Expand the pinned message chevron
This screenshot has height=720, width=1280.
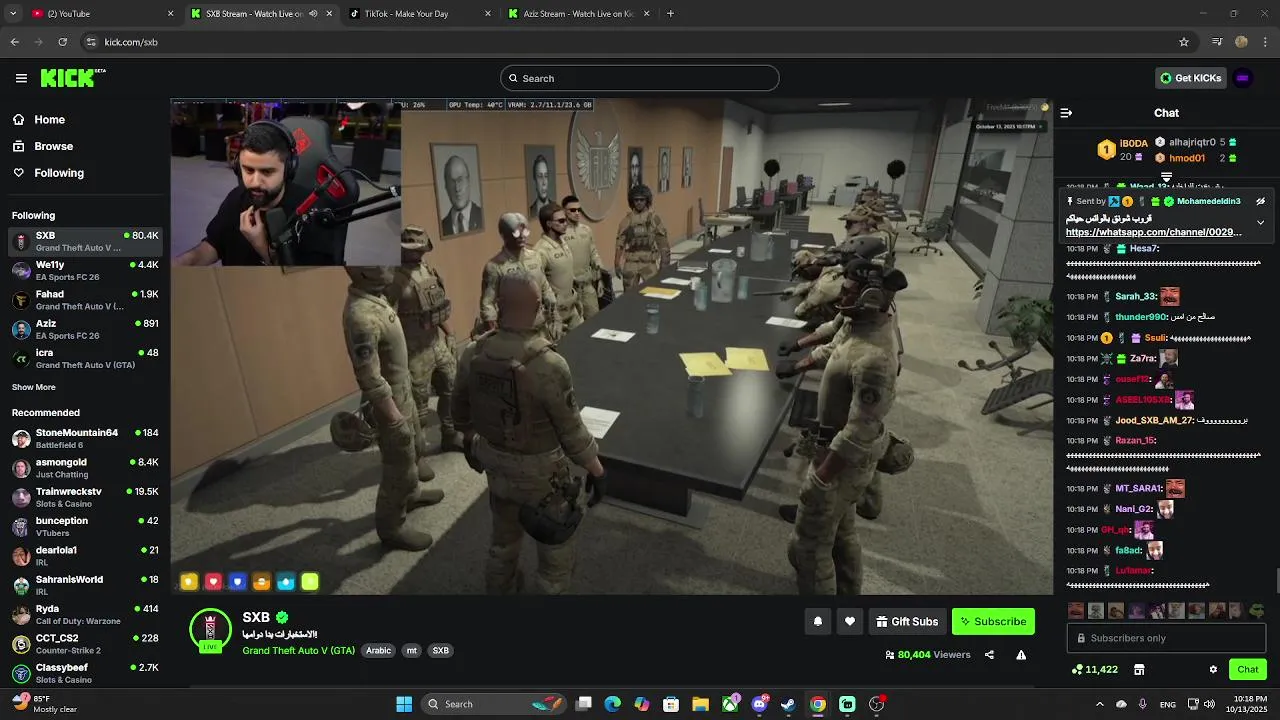(1260, 222)
